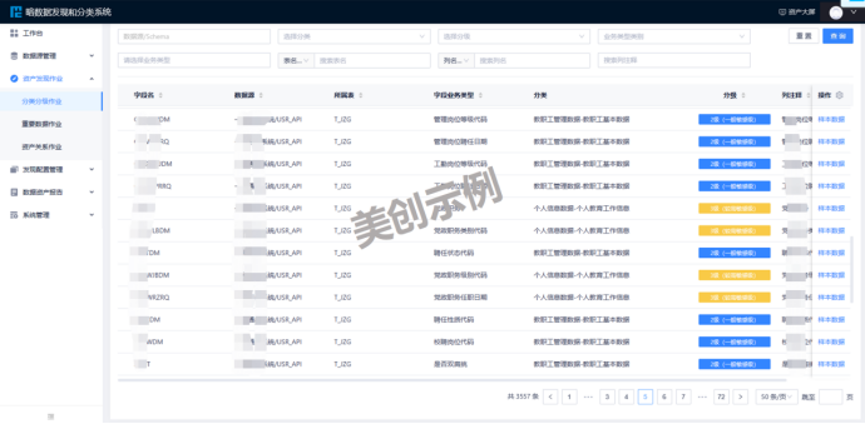Image resolution: width=866 pixels, height=424 pixels.
Task: Go to page 4
Action: (626, 396)
